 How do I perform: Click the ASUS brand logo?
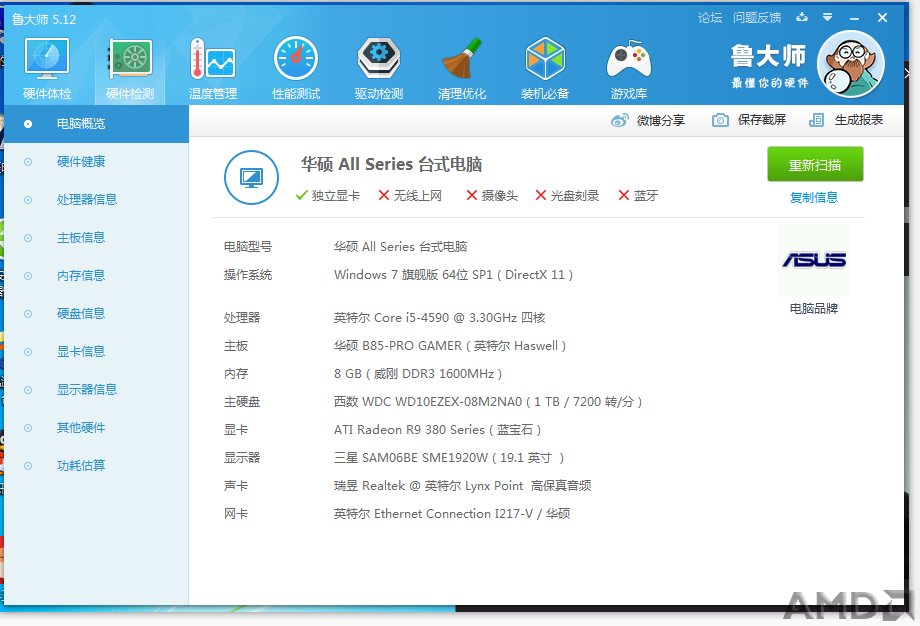(814, 259)
